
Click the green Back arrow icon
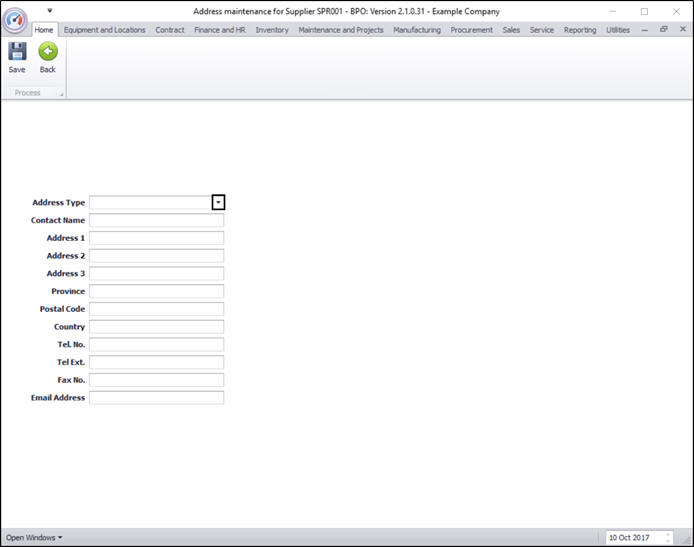[x=48, y=52]
